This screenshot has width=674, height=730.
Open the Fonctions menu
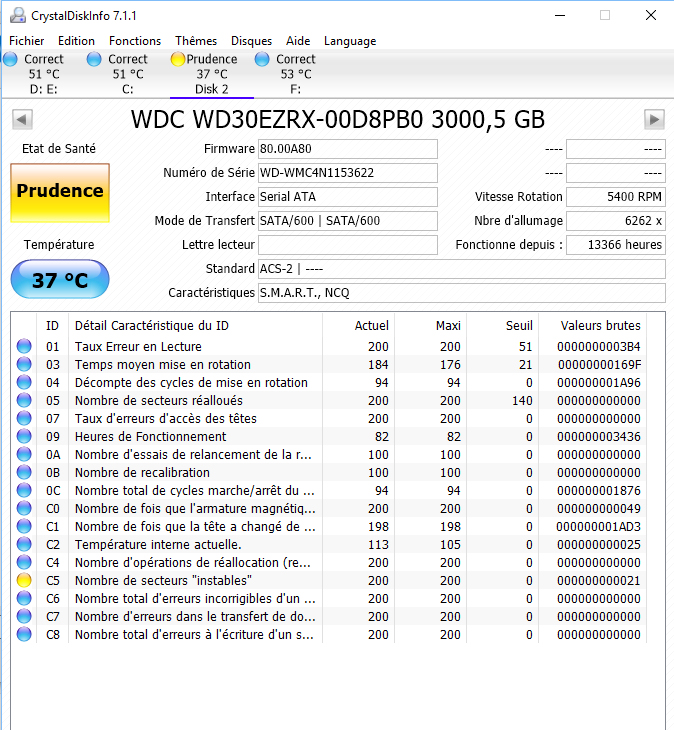[135, 41]
